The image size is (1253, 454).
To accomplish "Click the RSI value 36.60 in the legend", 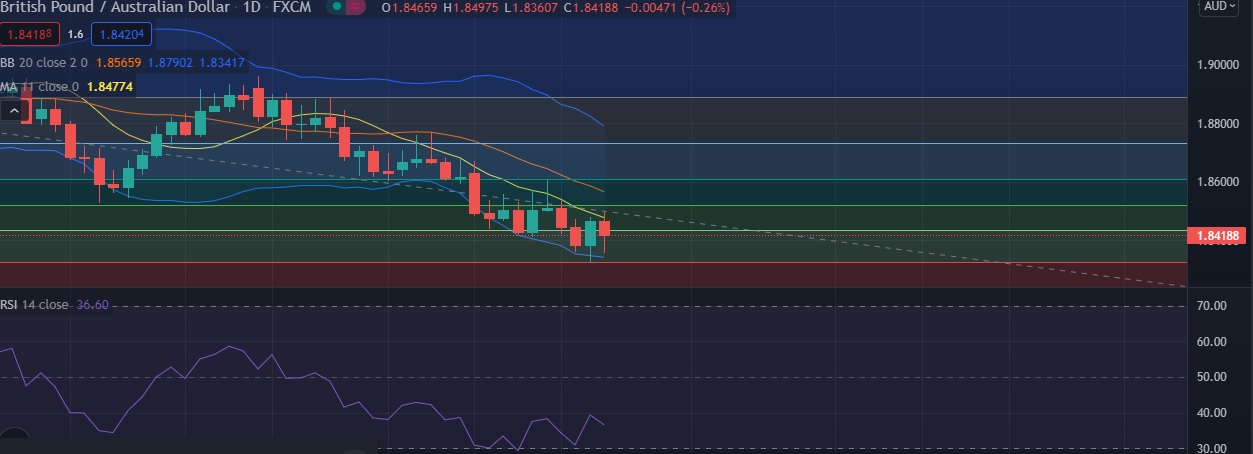I will [x=92, y=304].
